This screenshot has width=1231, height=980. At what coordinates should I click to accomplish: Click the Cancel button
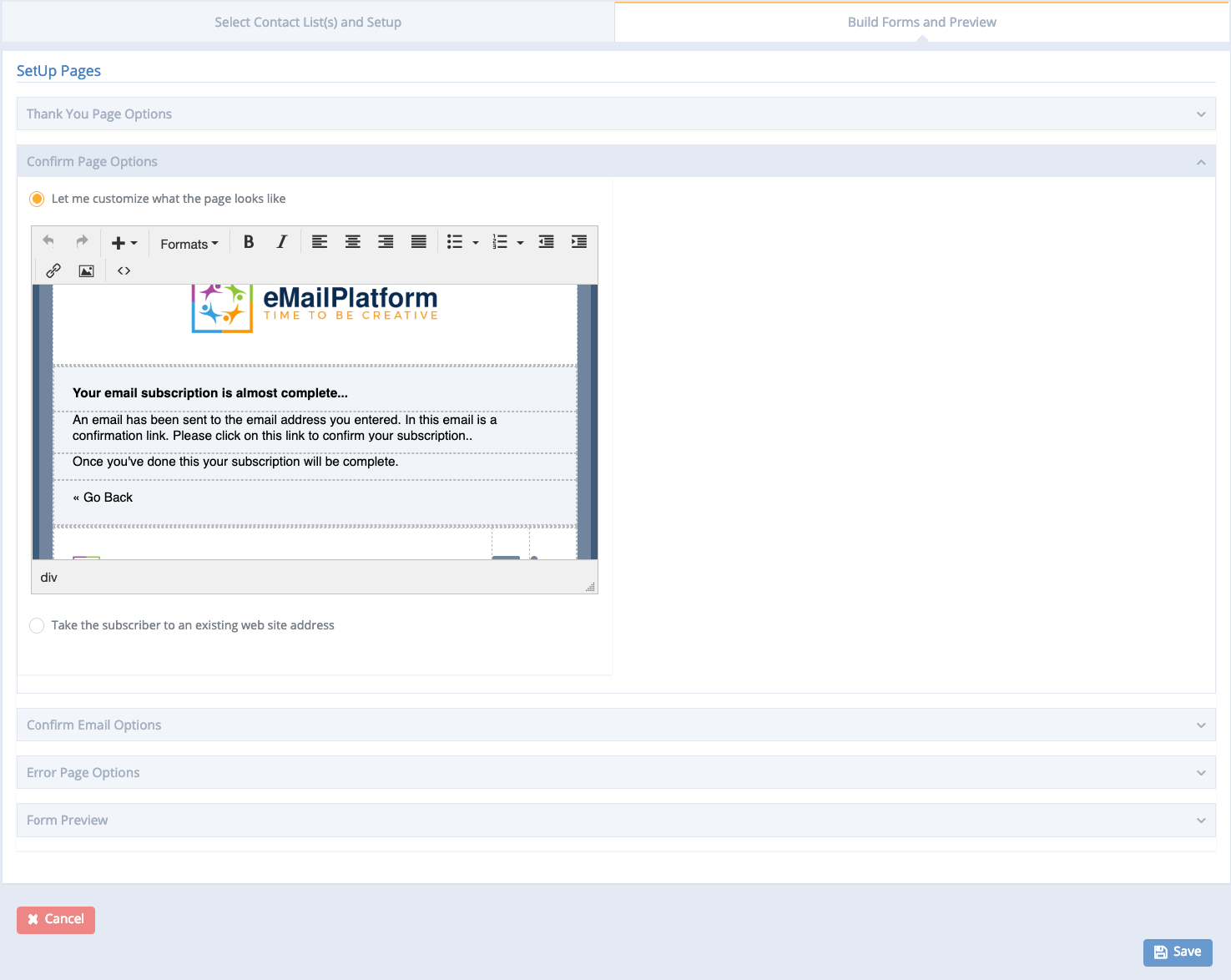coord(55,919)
